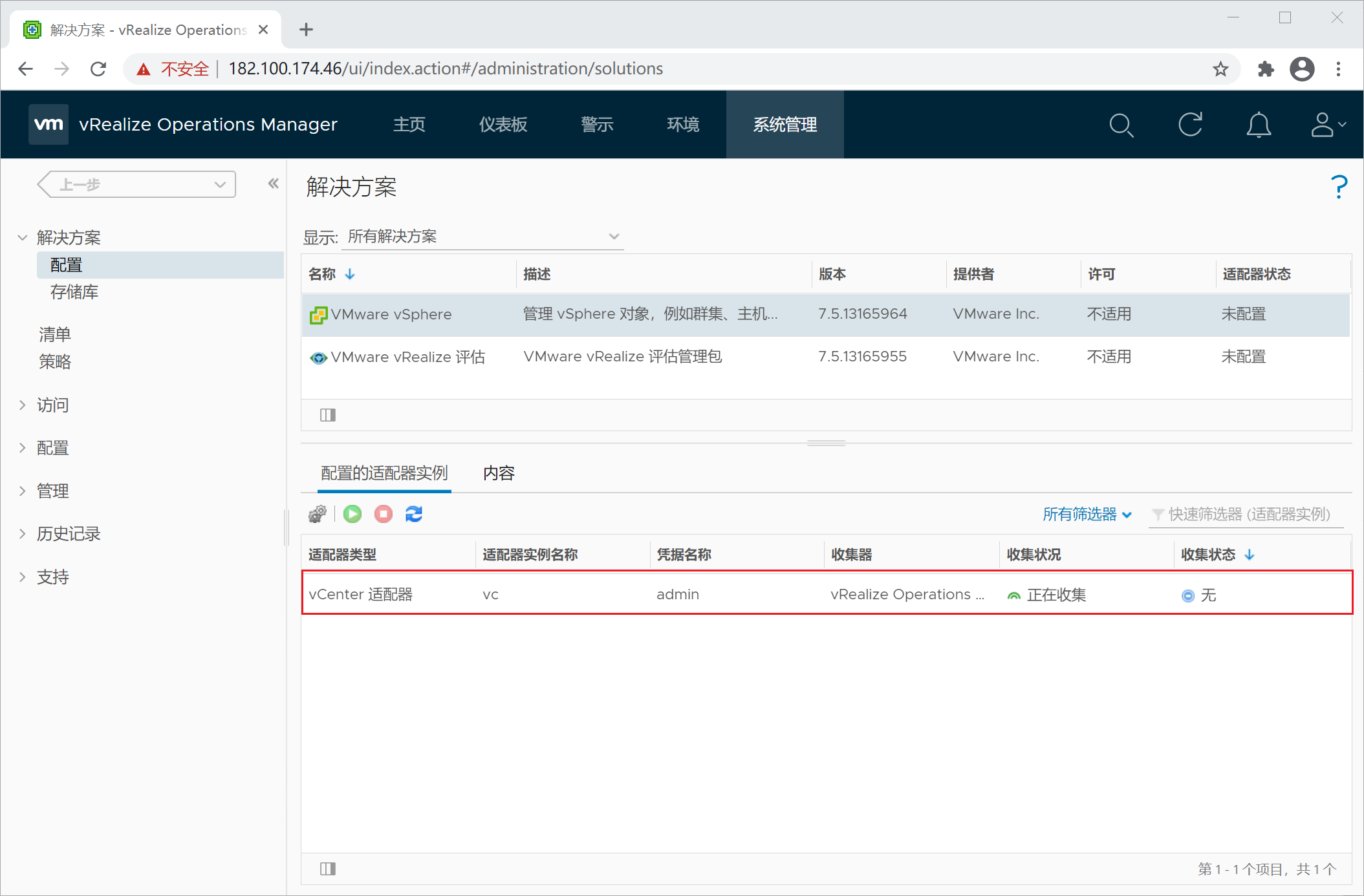
Task: Click the 快速筛选器 input field
Action: tap(1246, 515)
